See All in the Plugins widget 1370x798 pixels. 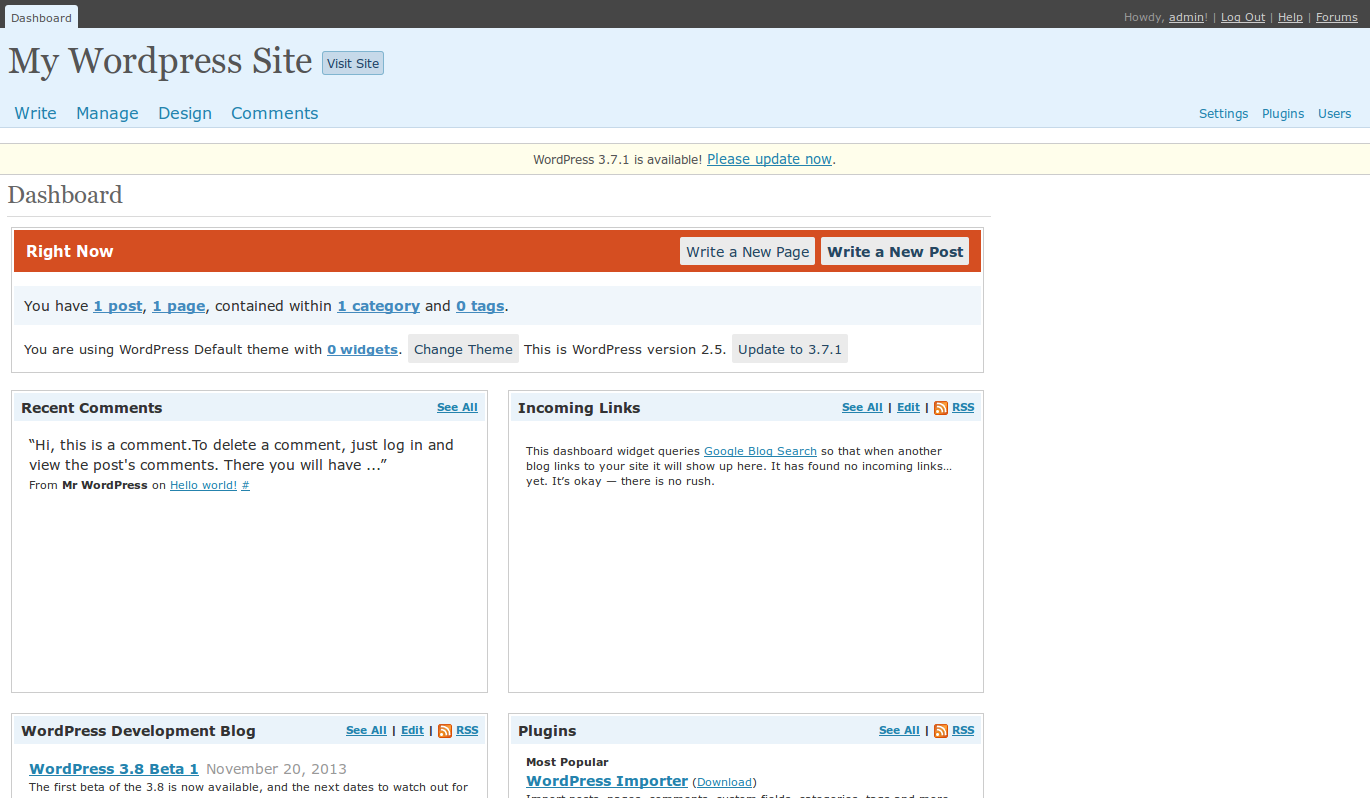899,730
